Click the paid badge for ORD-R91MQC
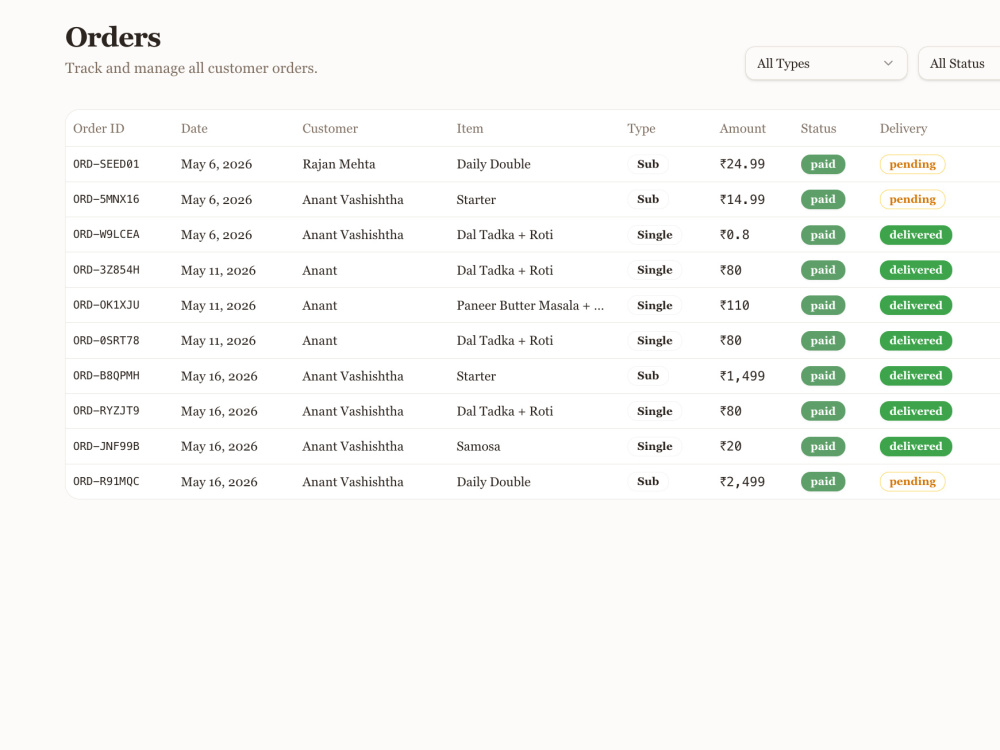1000x750 pixels. click(823, 482)
